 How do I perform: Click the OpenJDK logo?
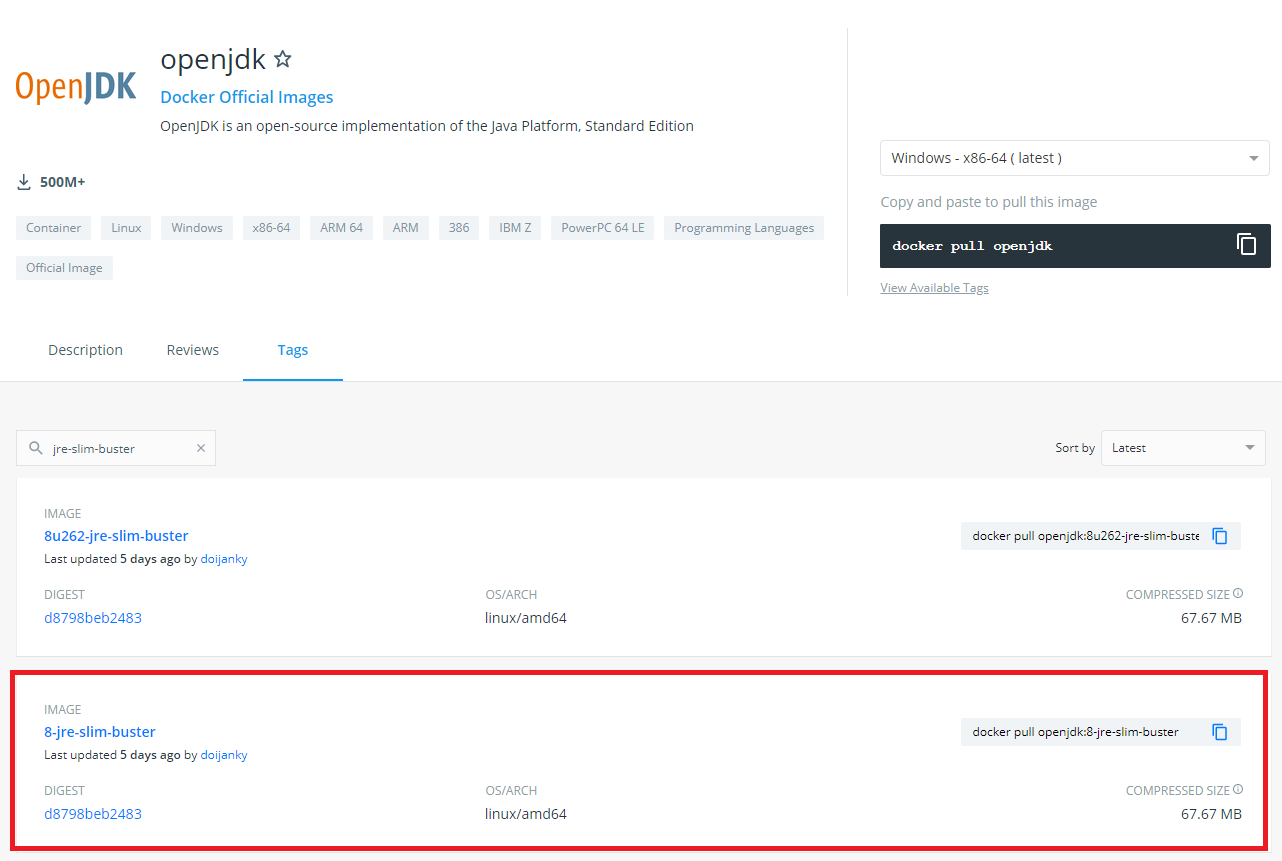pos(76,87)
